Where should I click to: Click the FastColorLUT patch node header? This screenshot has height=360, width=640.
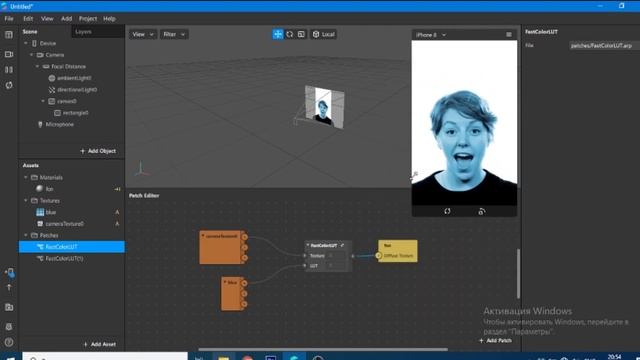coord(324,245)
